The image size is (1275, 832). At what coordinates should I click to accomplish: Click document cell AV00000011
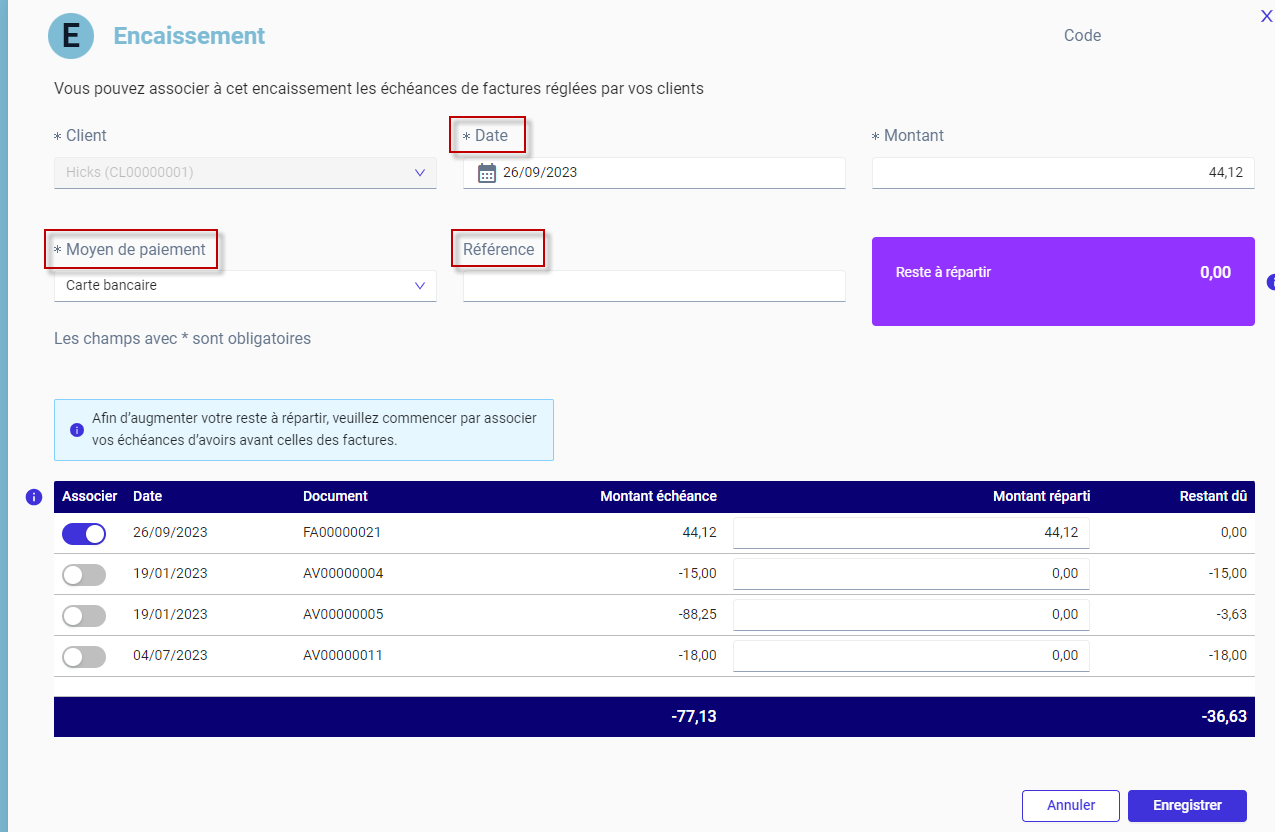pyautogui.click(x=343, y=655)
